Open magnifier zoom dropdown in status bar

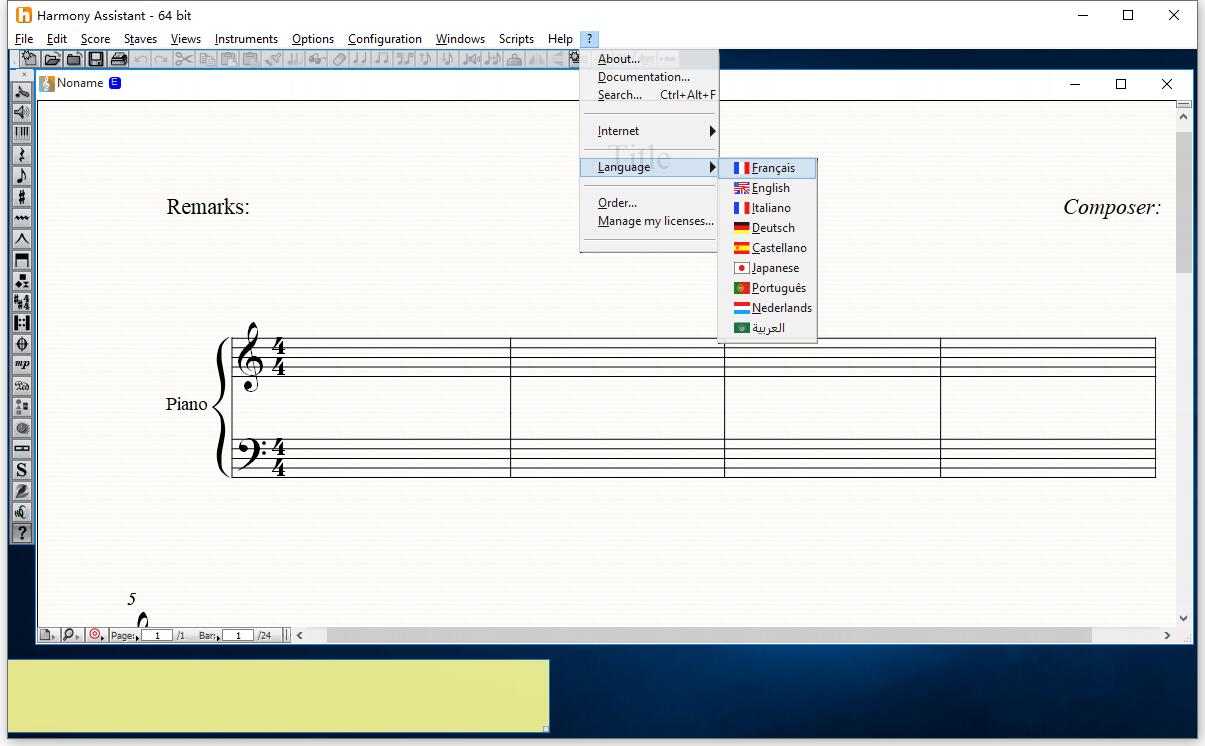pyautogui.click(x=71, y=634)
